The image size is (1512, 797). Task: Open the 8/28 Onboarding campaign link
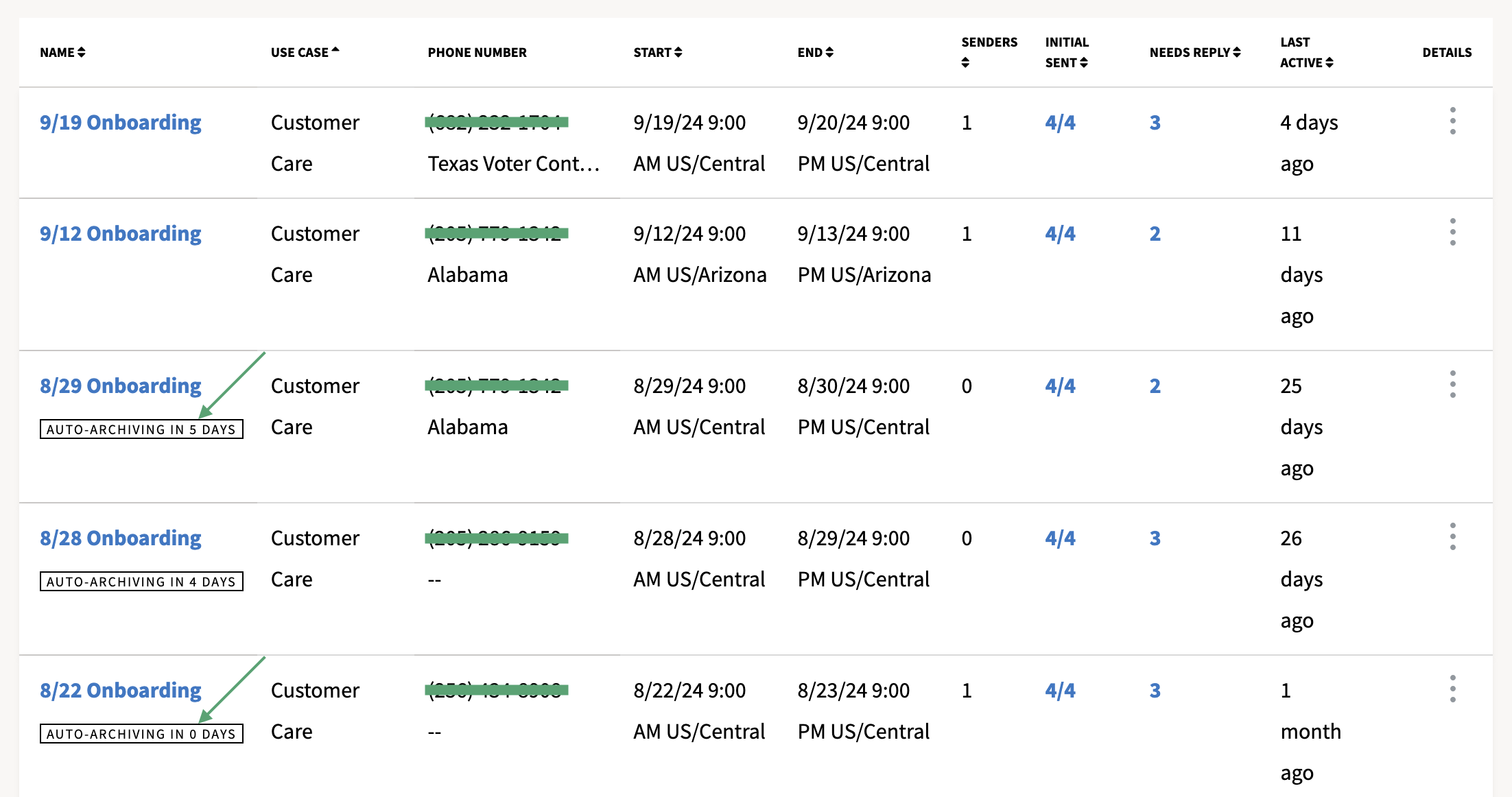click(x=120, y=538)
